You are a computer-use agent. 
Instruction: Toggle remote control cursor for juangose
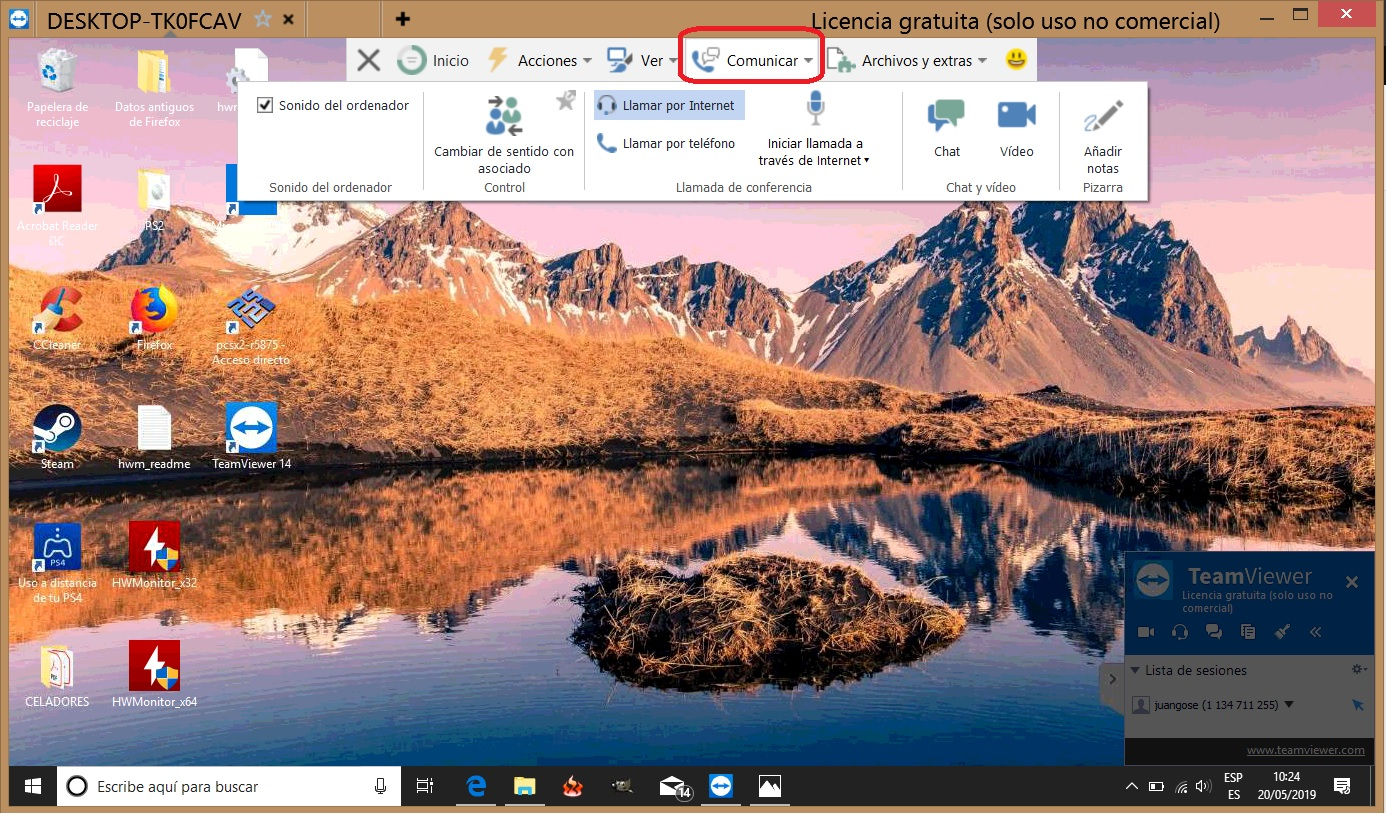point(1357,705)
